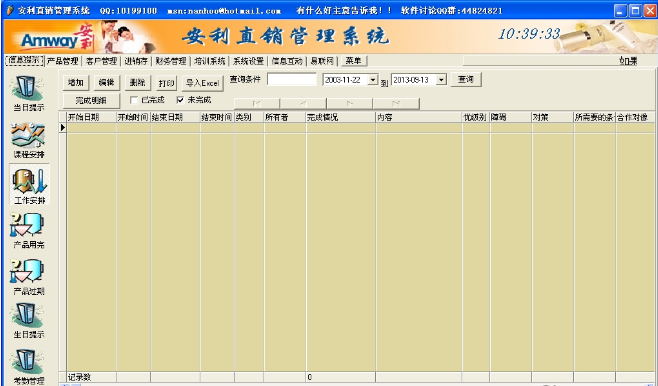Image resolution: width=658 pixels, height=386 pixels.
Task: Switch to 产品管理 tab
Action: pos(63,61)
